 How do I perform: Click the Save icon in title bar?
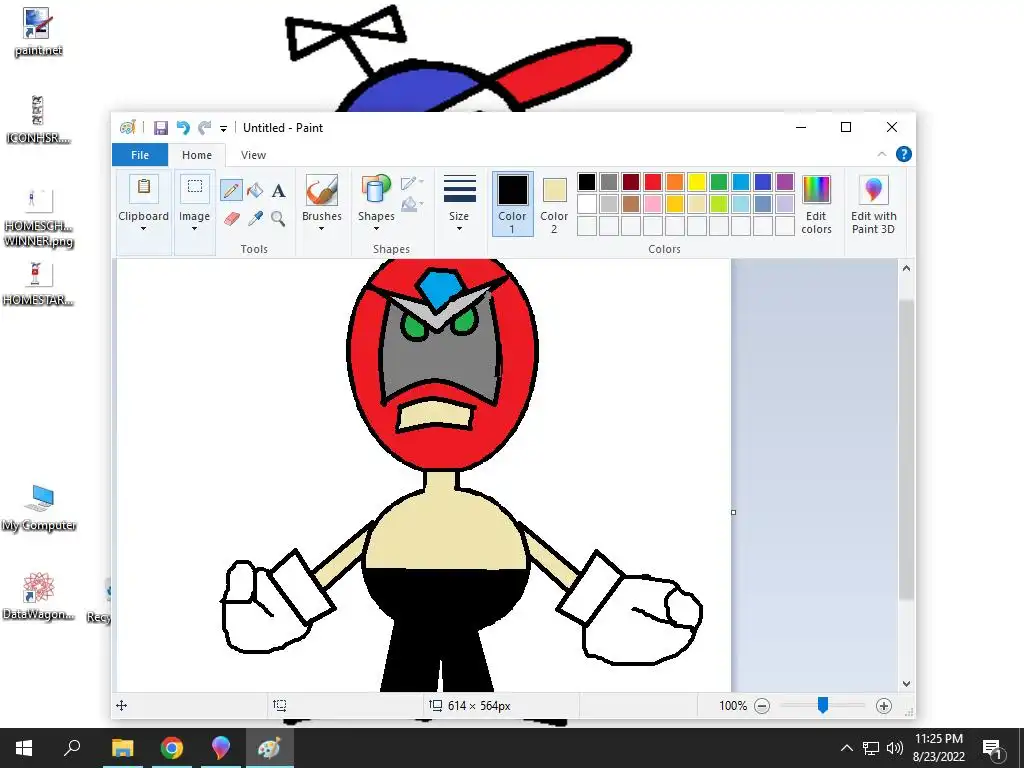[161, 127]
